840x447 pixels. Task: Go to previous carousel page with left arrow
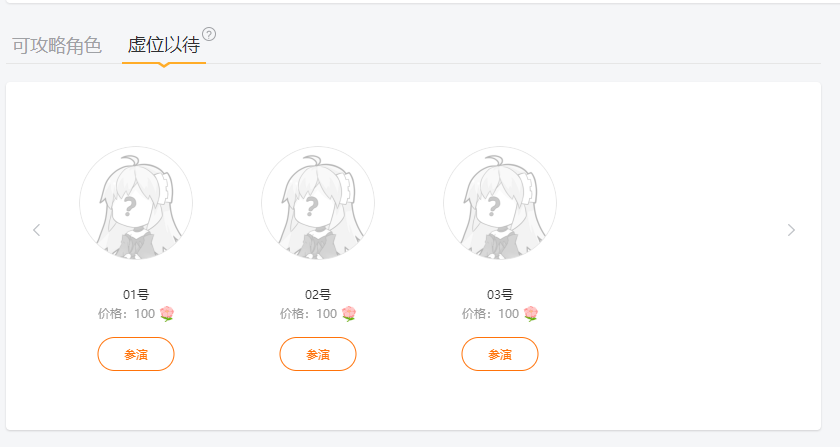coord(37,230)
